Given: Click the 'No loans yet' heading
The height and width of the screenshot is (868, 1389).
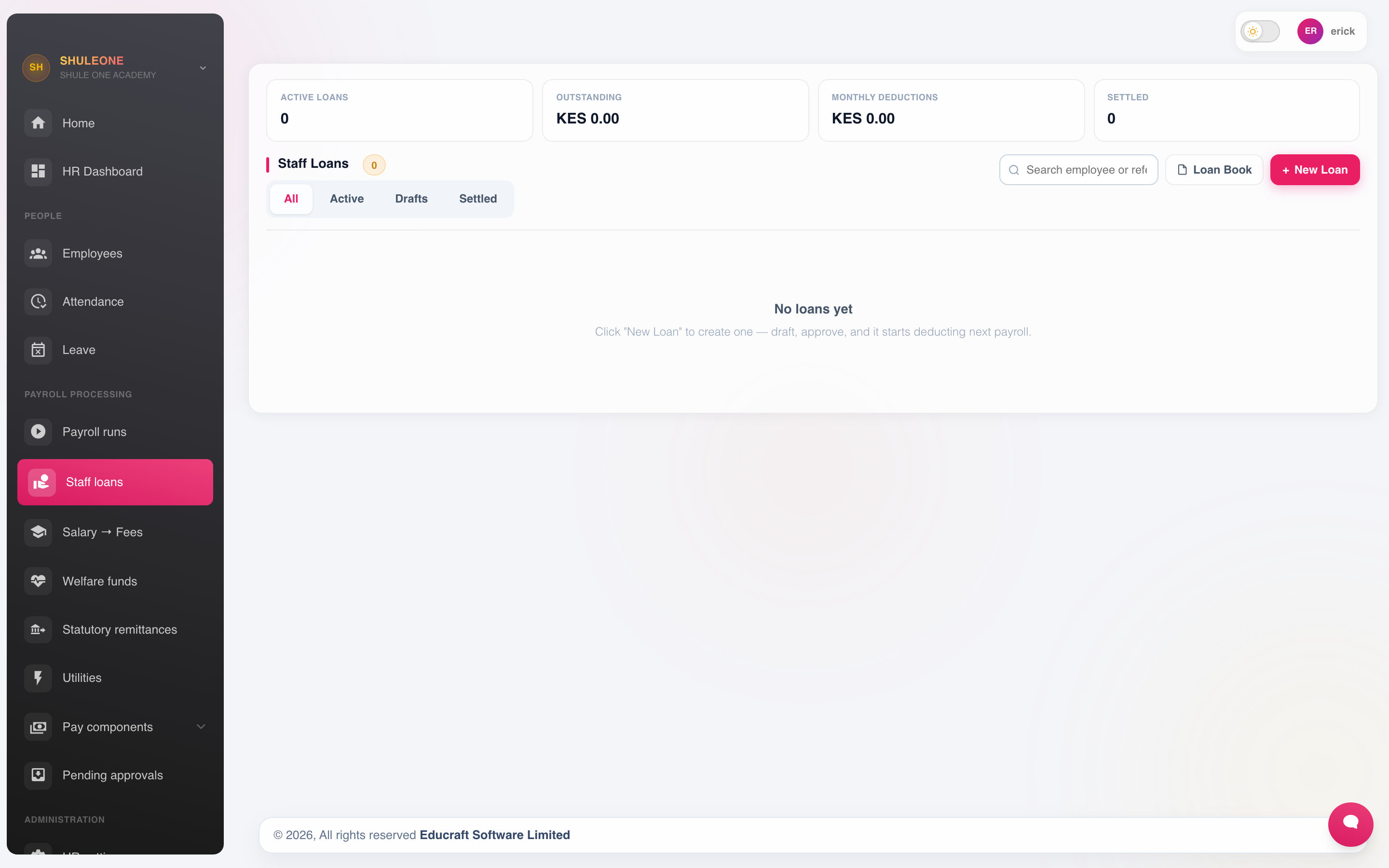Looking at the screenshot, I should tap(813, 309).
